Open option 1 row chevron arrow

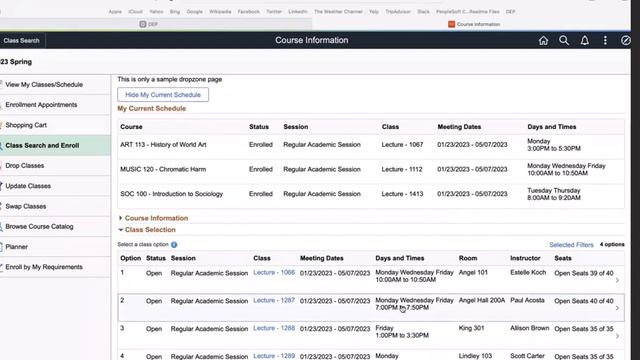[617, 280]
